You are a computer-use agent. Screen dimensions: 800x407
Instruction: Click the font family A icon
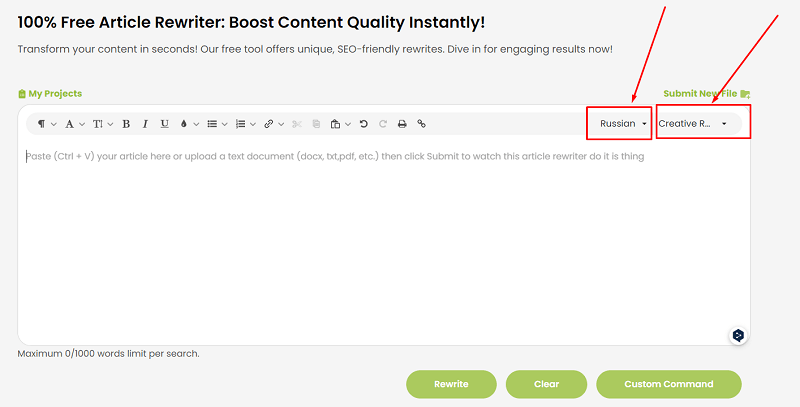pyautogui.click(x=69, y=124)
